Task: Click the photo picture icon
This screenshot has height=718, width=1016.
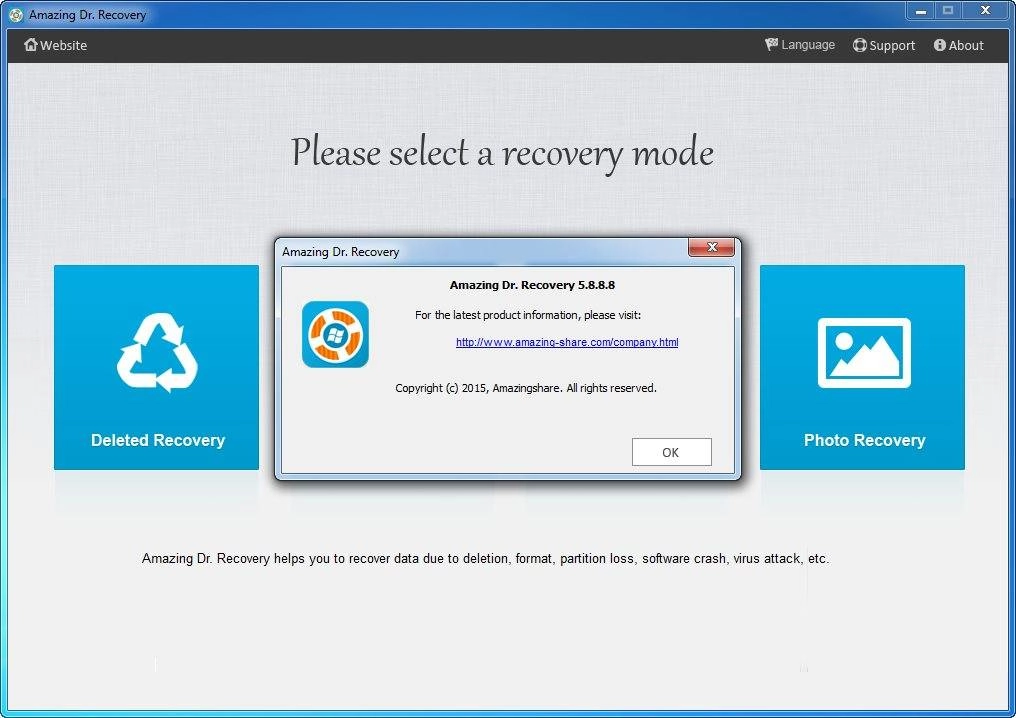Action: (864, 353)
